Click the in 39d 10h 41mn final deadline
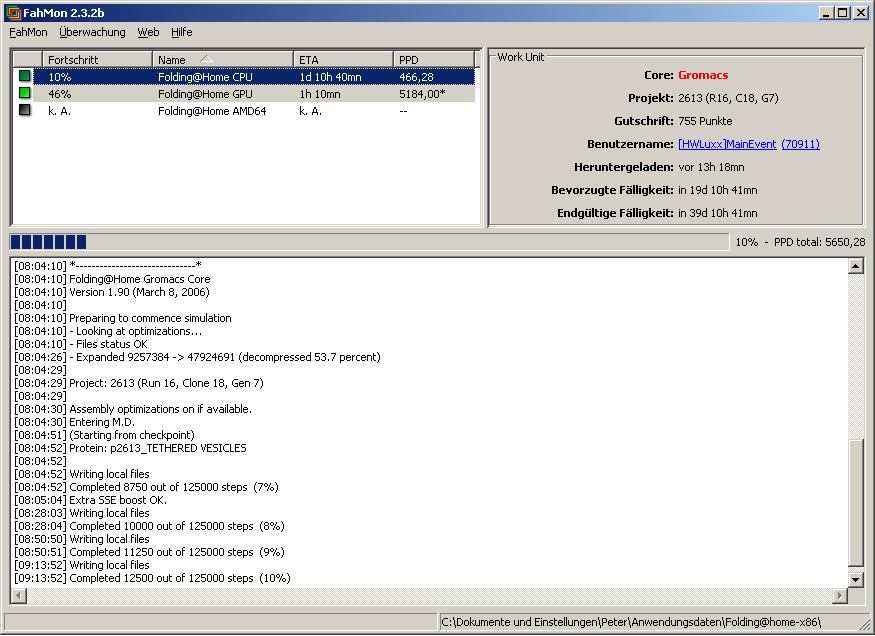 coord(718,213)
